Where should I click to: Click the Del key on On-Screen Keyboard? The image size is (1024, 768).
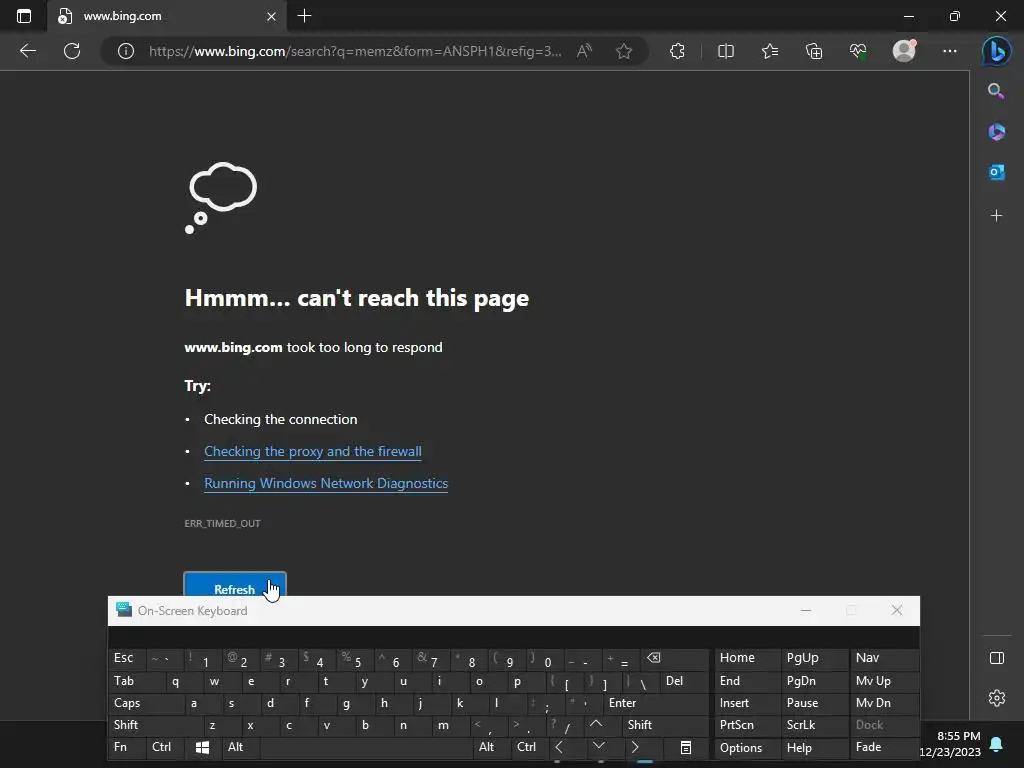coord(684,681)
